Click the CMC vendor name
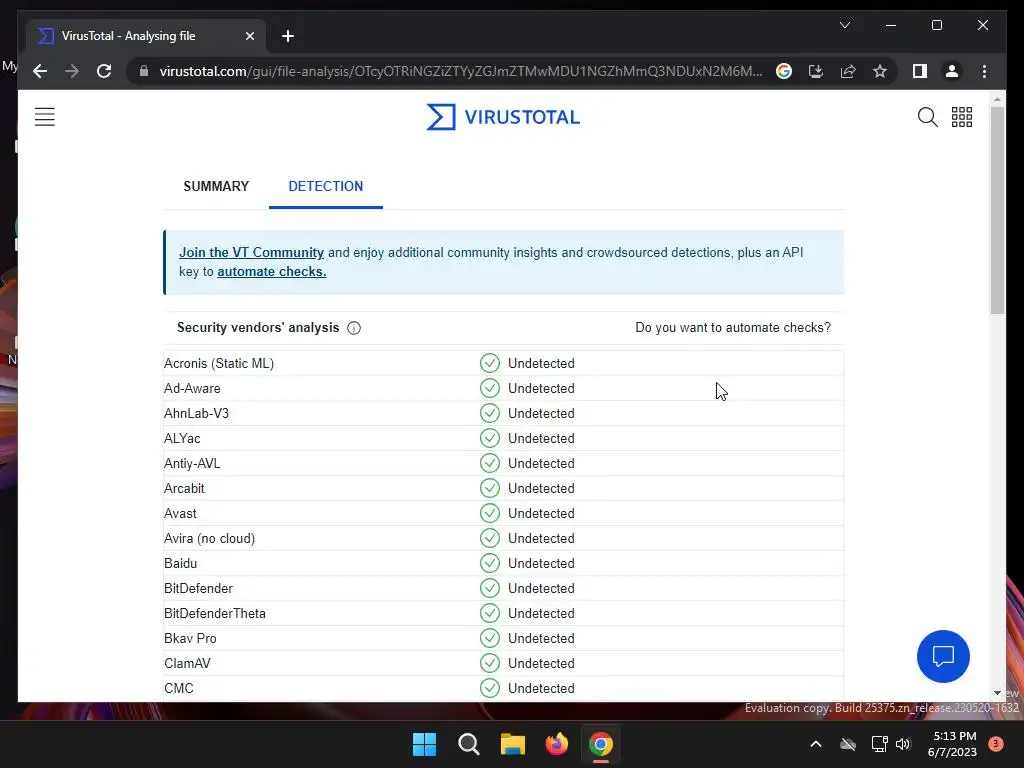The width and height of the screenshot is (1024, 768). [x=179, y=688]
